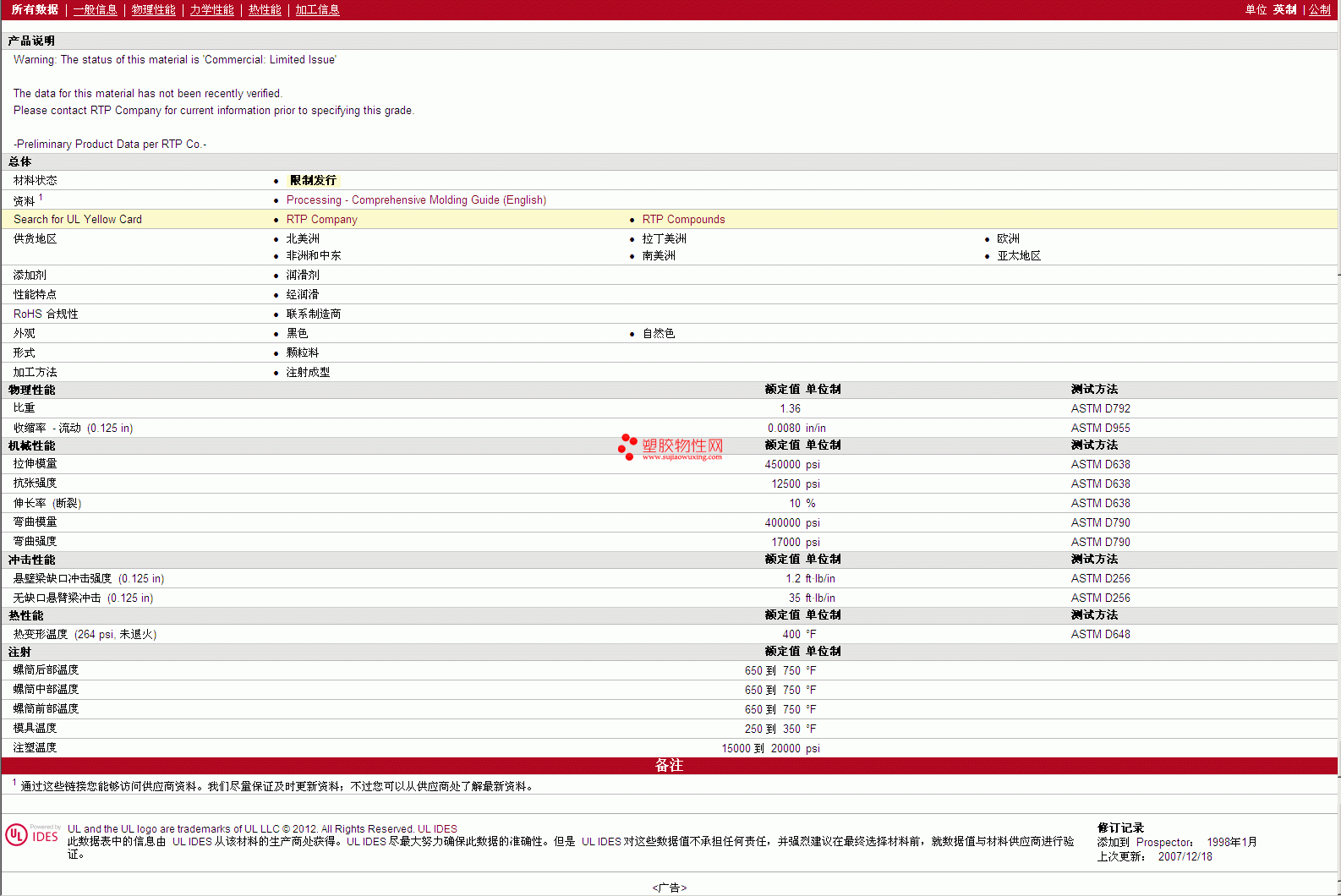Screen dimensions: 1341x896
Task: Switch units to 英制
Action: coord(1285,9)
